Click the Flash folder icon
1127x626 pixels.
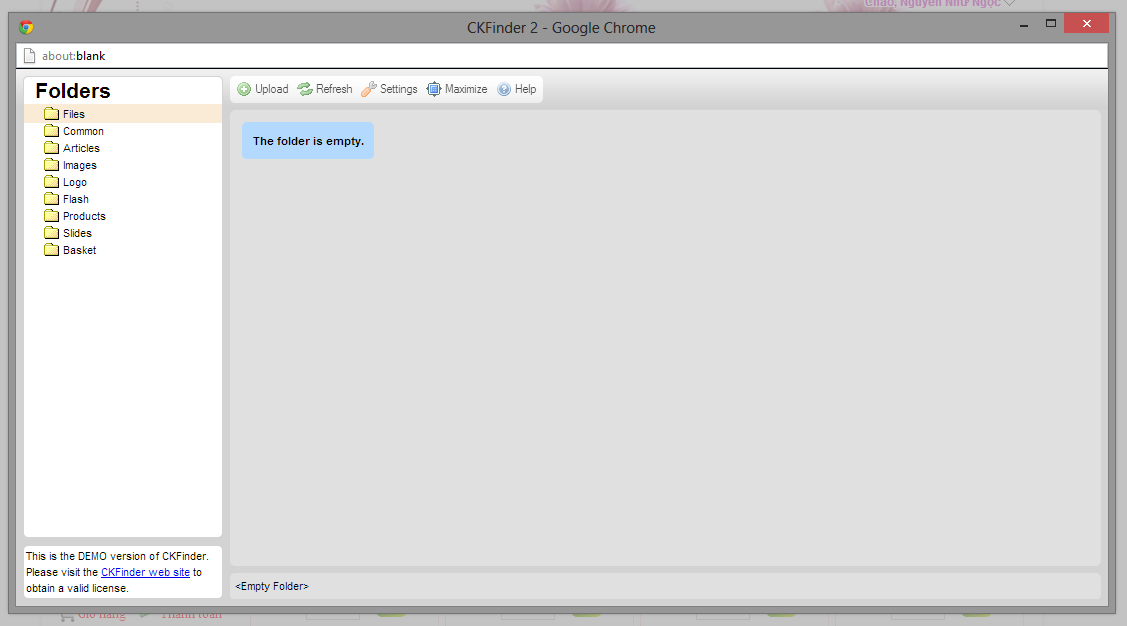pos(51,198)
